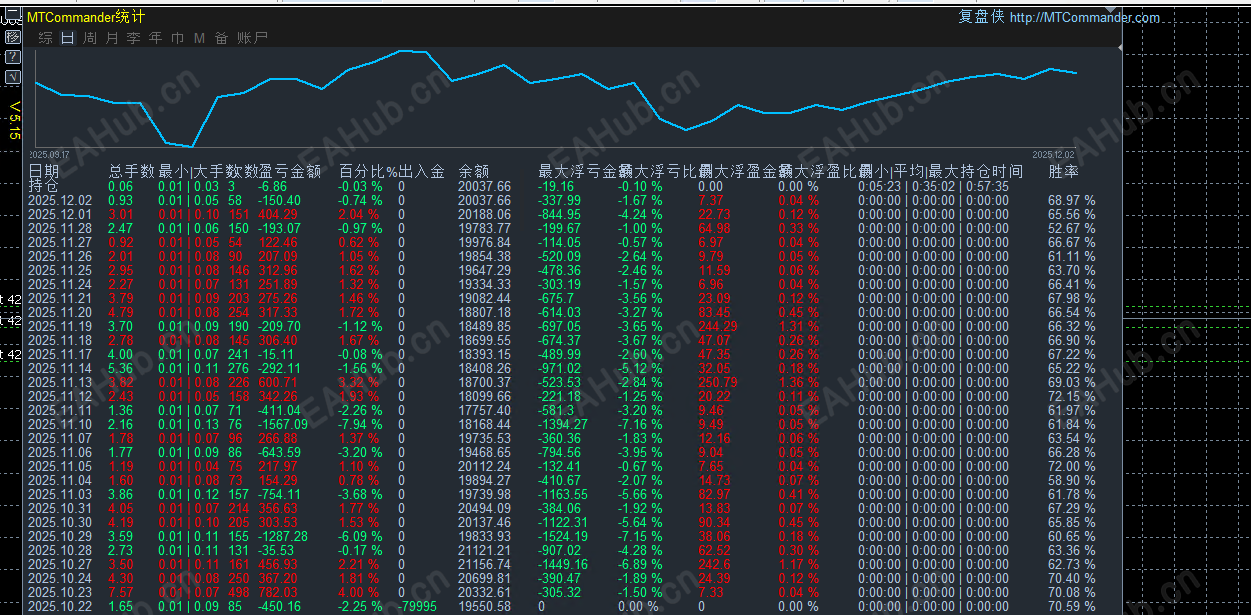
Task: Click floating loss ratio -7.16 %
Action: point(640,425)
